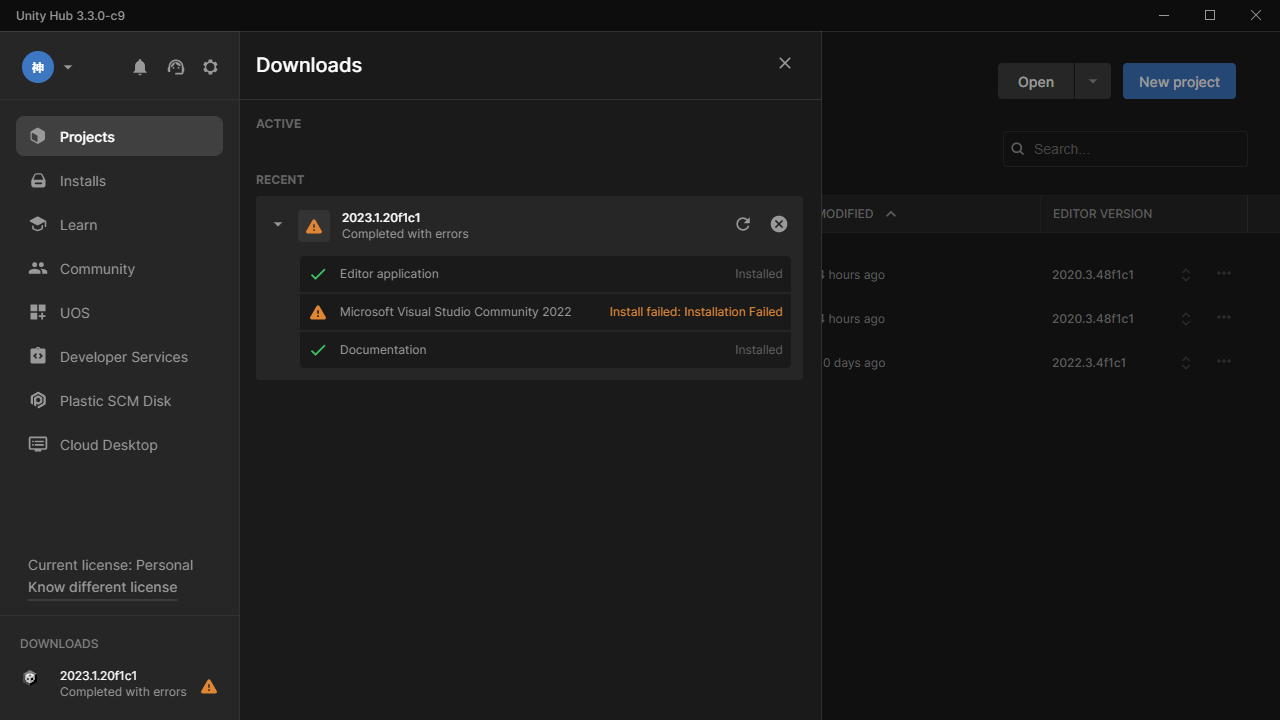1280x720 pixels.
Task: Open the account avatar dropdown
Action: (48, 67)
